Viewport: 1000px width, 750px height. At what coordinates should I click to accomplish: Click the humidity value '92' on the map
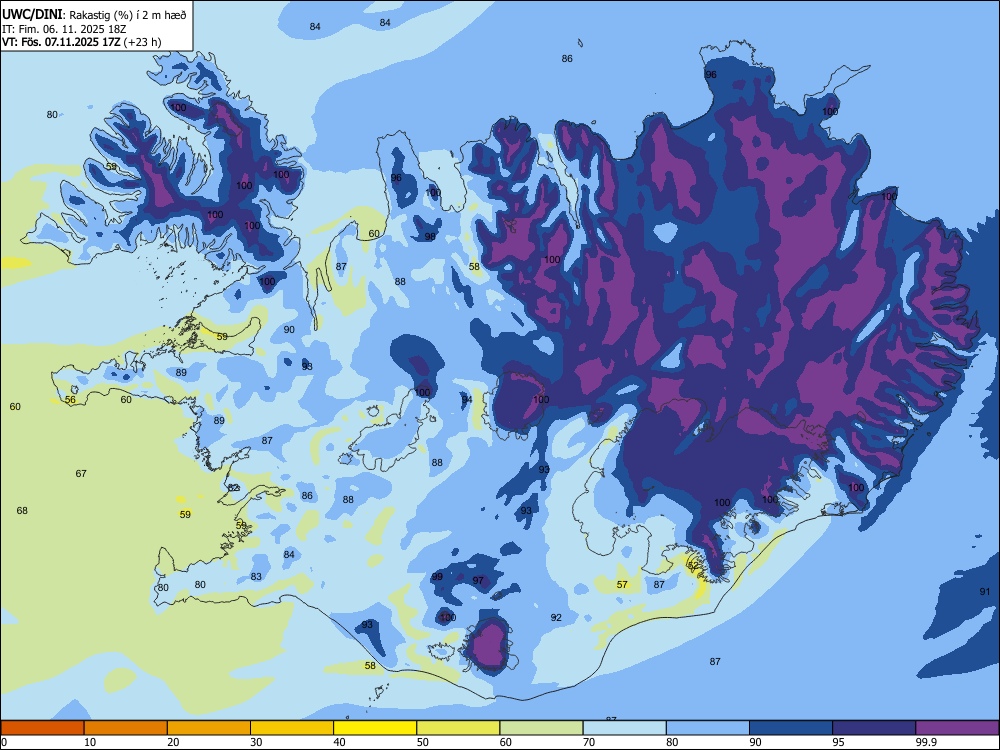click(556, 617)
